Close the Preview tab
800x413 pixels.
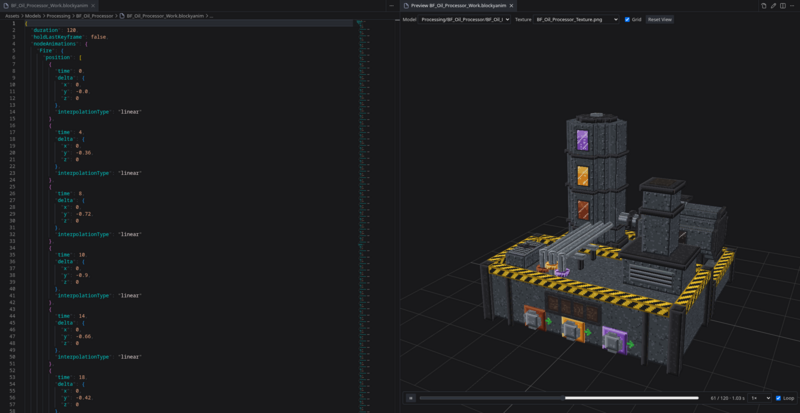[512, 5]
